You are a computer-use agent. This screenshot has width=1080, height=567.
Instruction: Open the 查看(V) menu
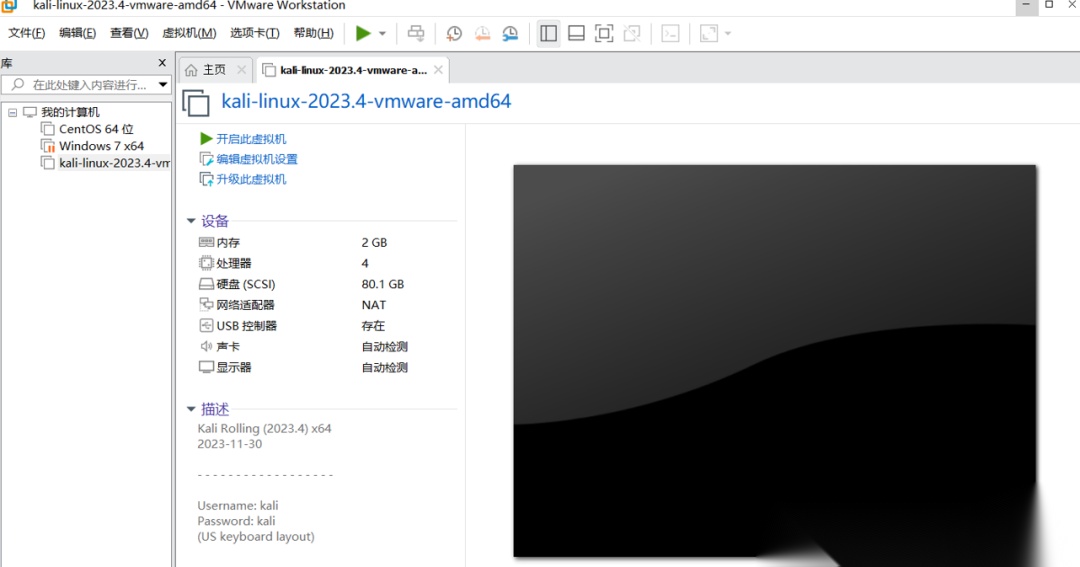[129, 33]
